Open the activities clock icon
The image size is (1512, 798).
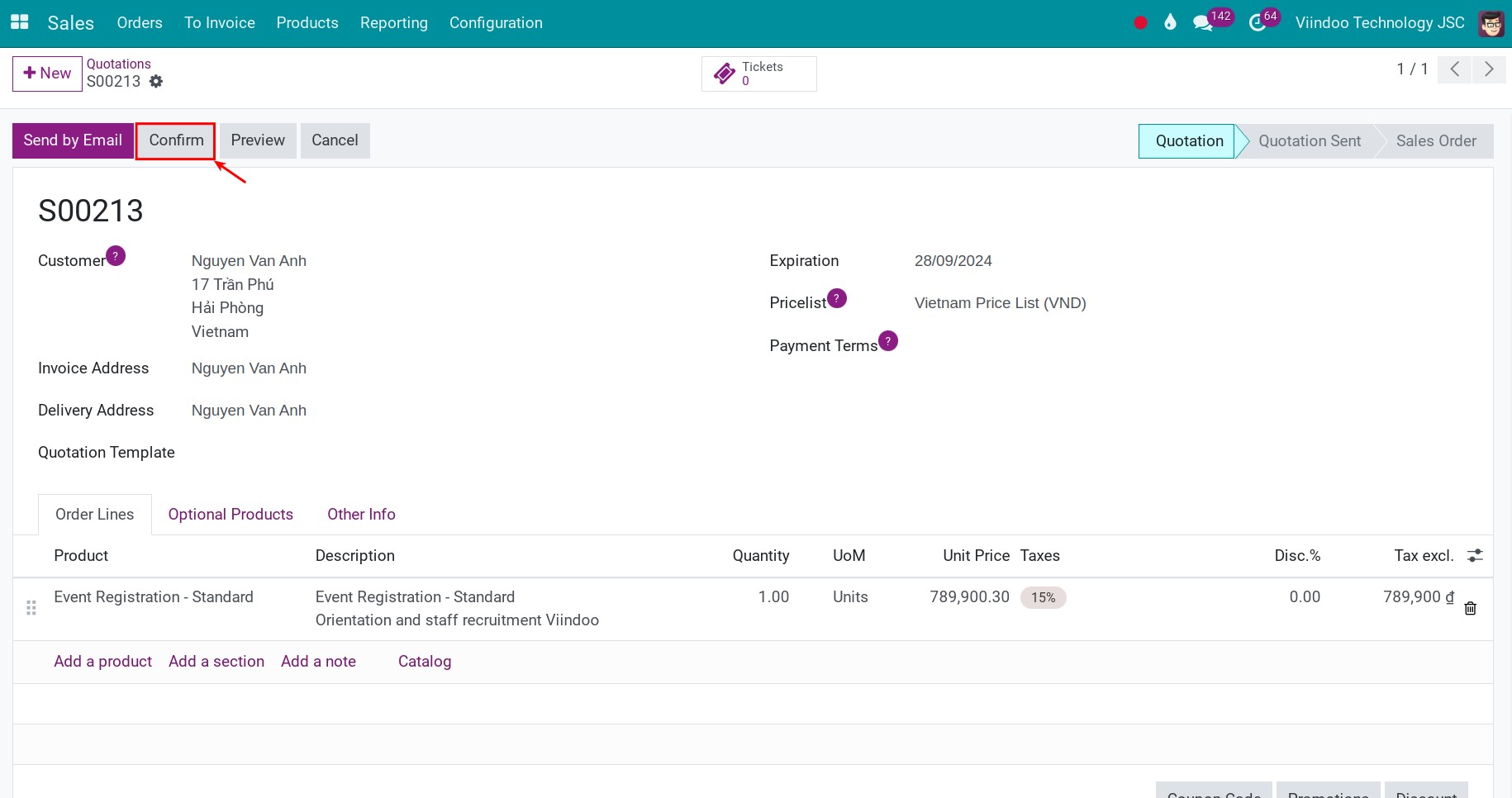1258,23
